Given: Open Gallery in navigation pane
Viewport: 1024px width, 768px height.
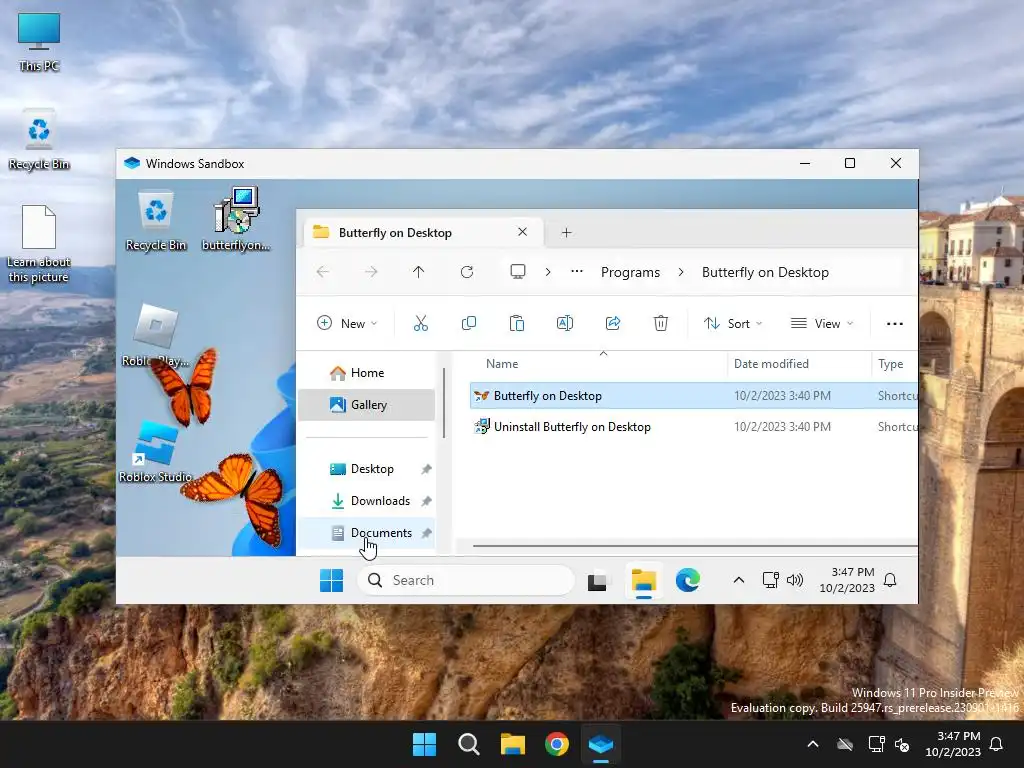Looking at the screenshot, I should pos(366,405).
